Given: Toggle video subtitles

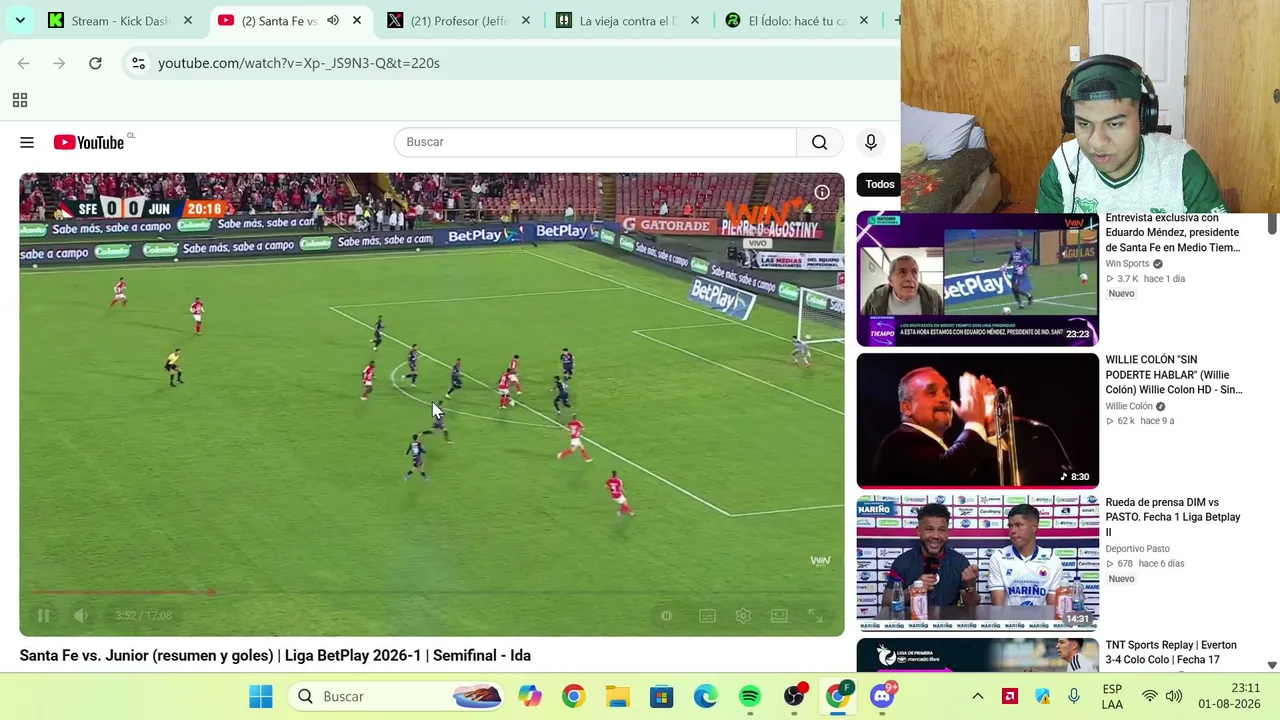Looking at the screenshot, I should coord(707,616).
